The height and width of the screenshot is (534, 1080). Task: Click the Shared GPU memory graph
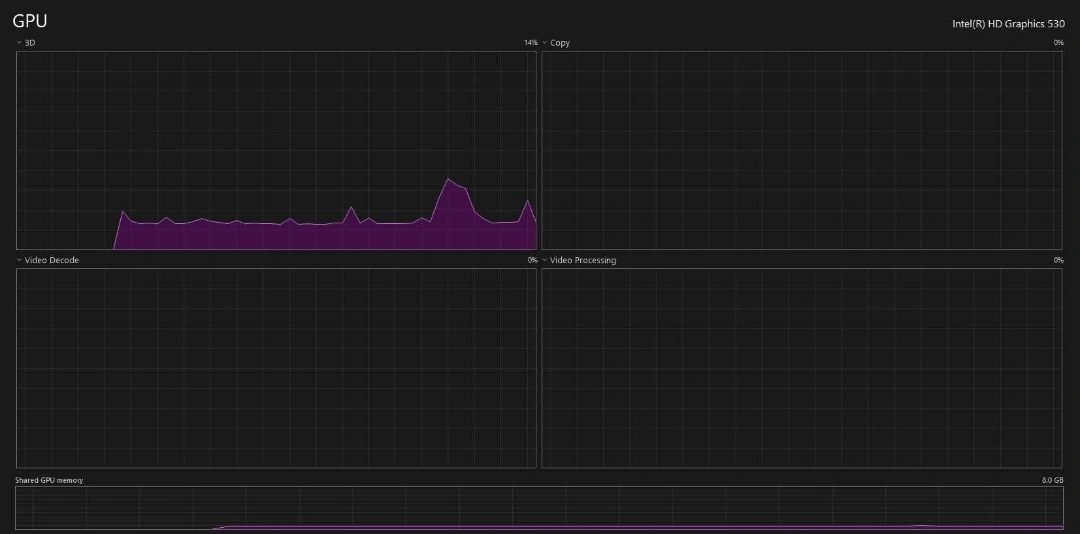(539, 509)
